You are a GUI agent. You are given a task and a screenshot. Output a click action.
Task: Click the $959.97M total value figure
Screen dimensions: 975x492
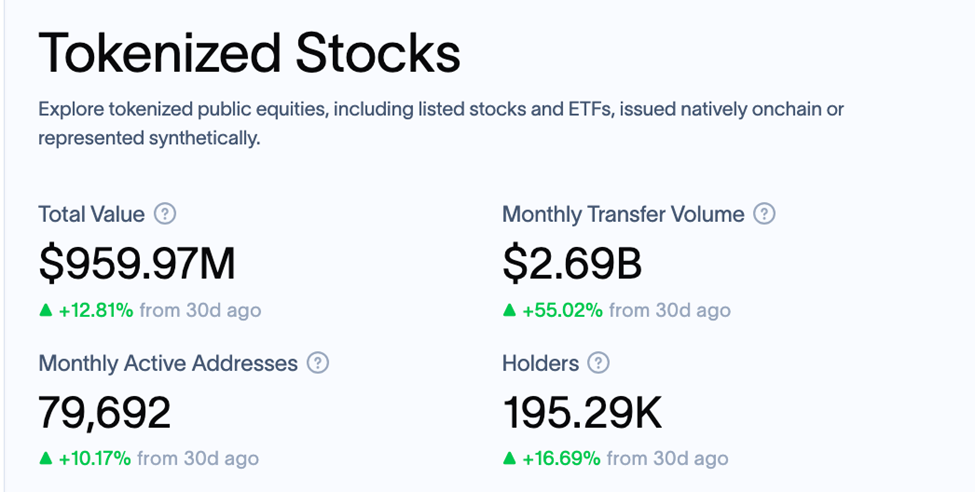[x=137, y=263]
